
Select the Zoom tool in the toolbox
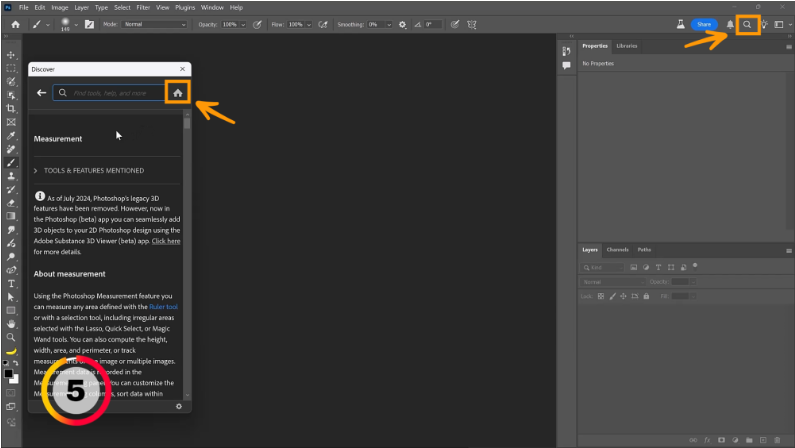[x=11, y=338]
